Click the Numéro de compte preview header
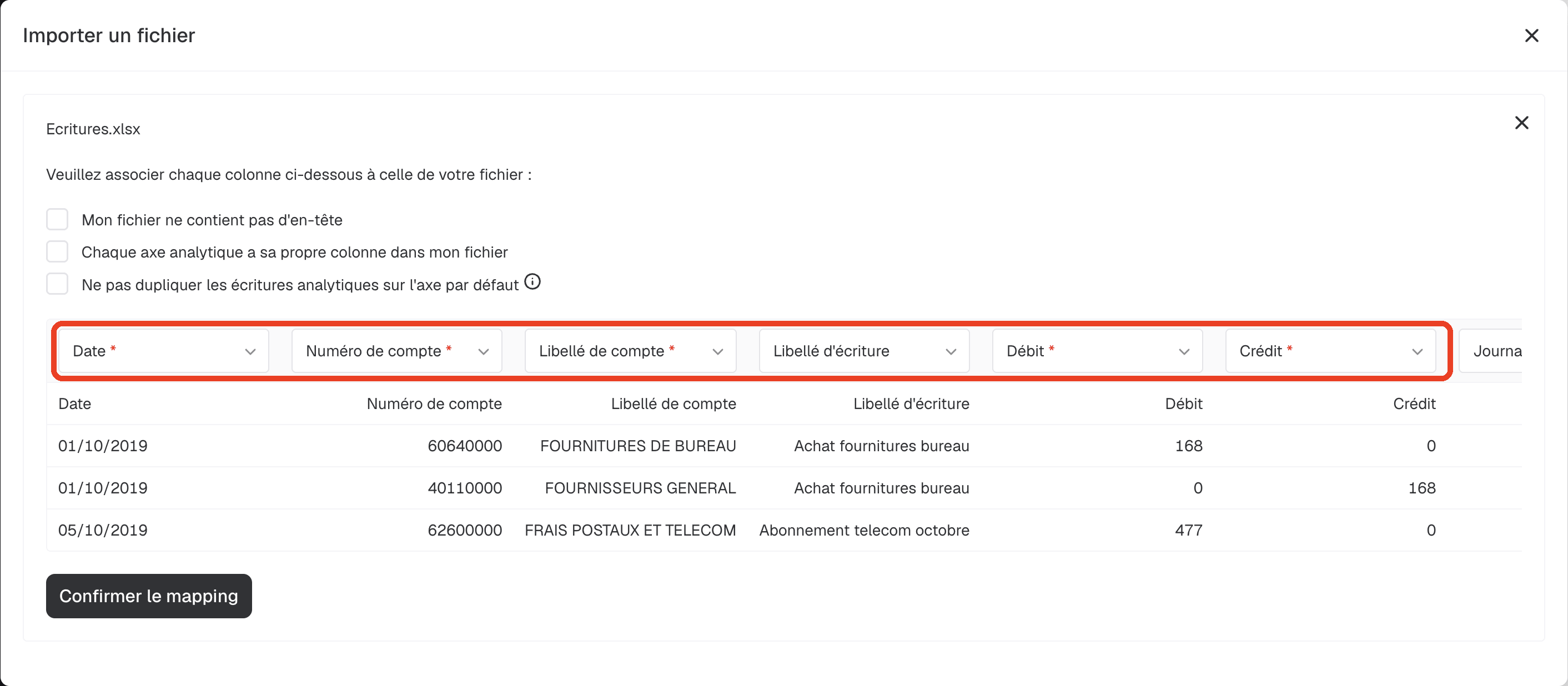This screenshot has width=1568, height=686. (x=434, y=403)
